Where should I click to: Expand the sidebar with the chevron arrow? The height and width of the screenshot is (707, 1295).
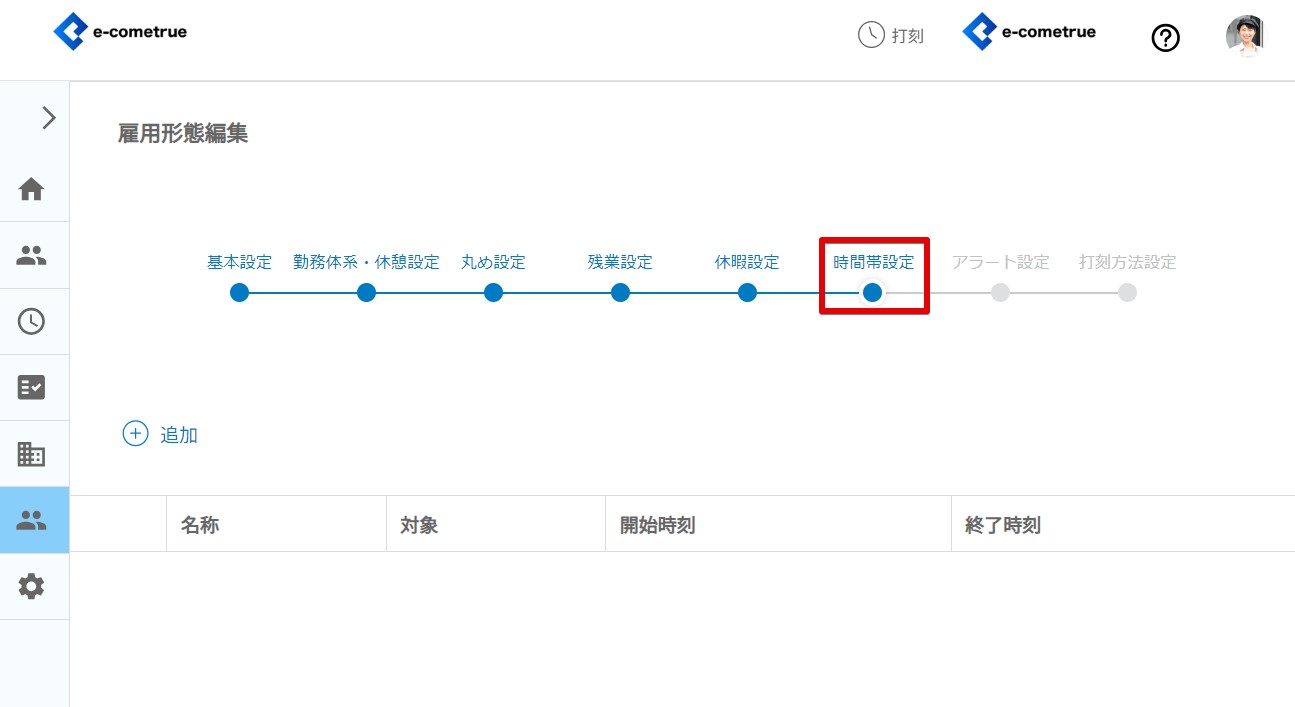click(x=47, y=118)
